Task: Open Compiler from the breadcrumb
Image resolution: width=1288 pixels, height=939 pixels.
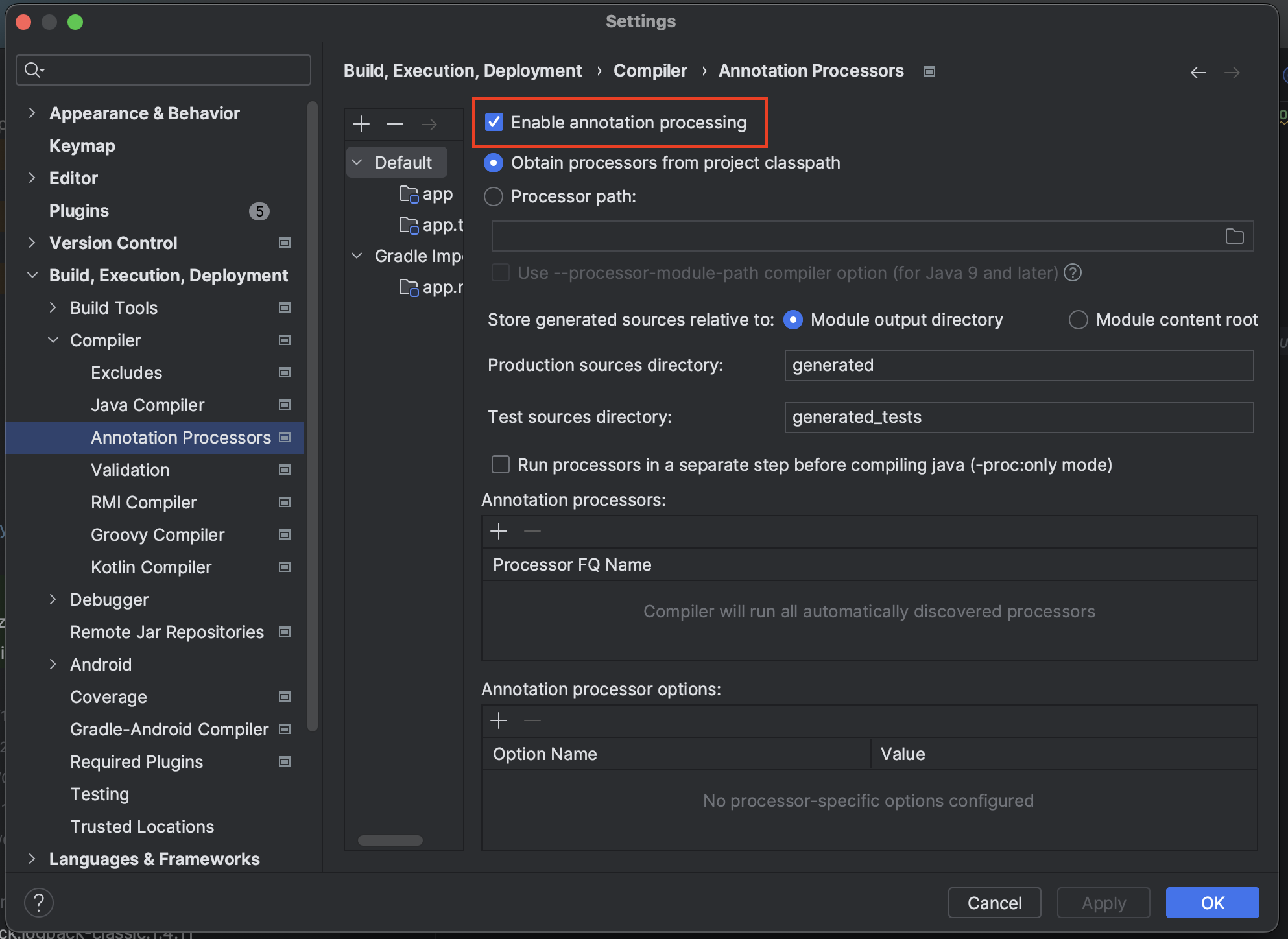Action: pos(650,71)
